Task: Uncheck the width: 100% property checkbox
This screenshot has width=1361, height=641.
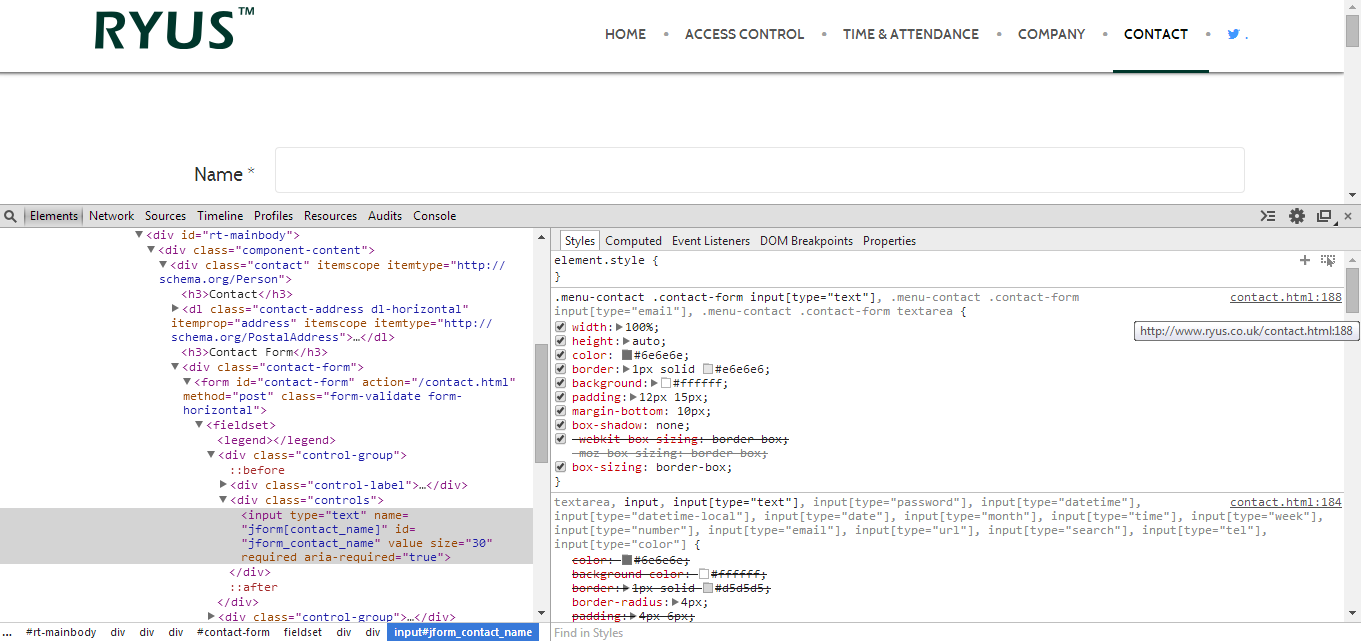Action: pyautogui.click(x=561, y=327)
